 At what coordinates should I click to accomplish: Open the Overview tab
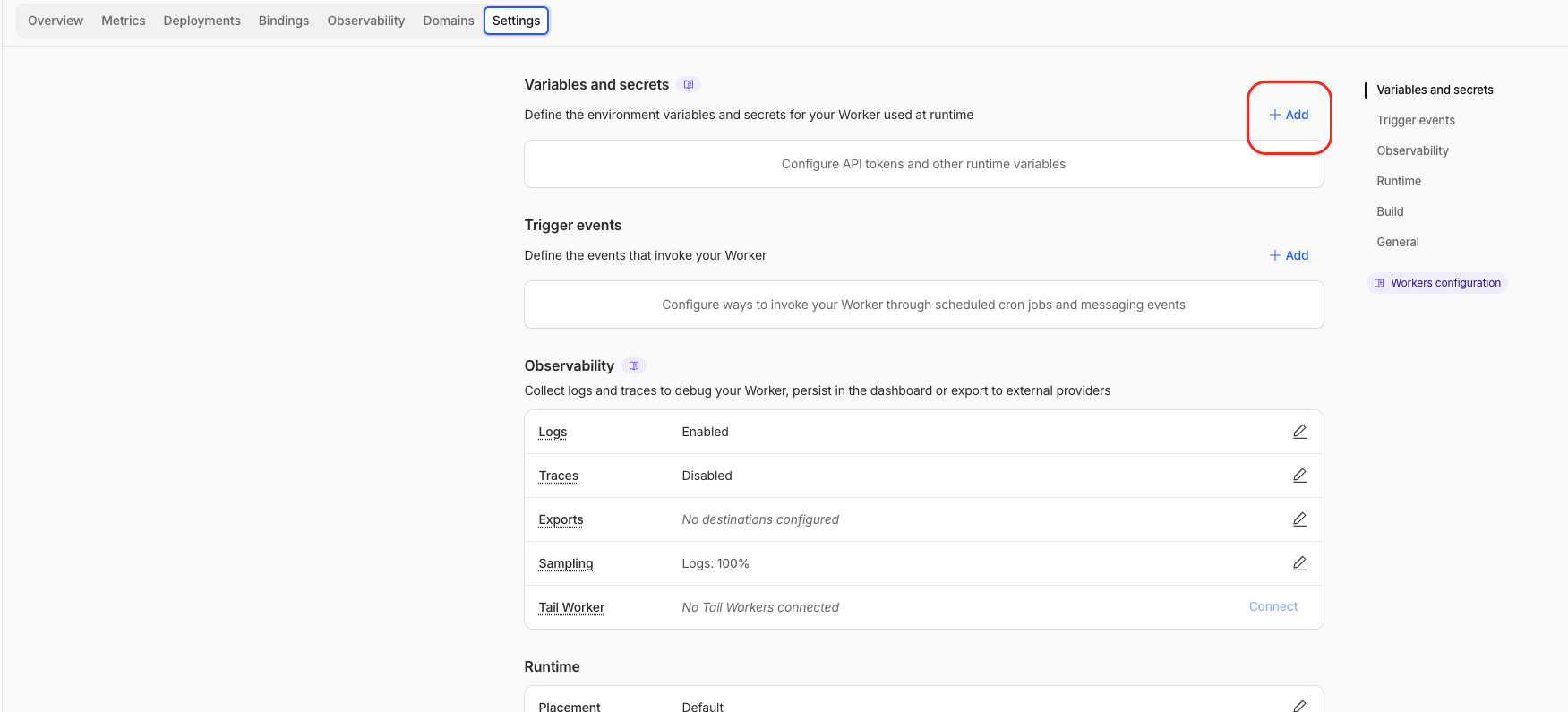tap(56, 21)
